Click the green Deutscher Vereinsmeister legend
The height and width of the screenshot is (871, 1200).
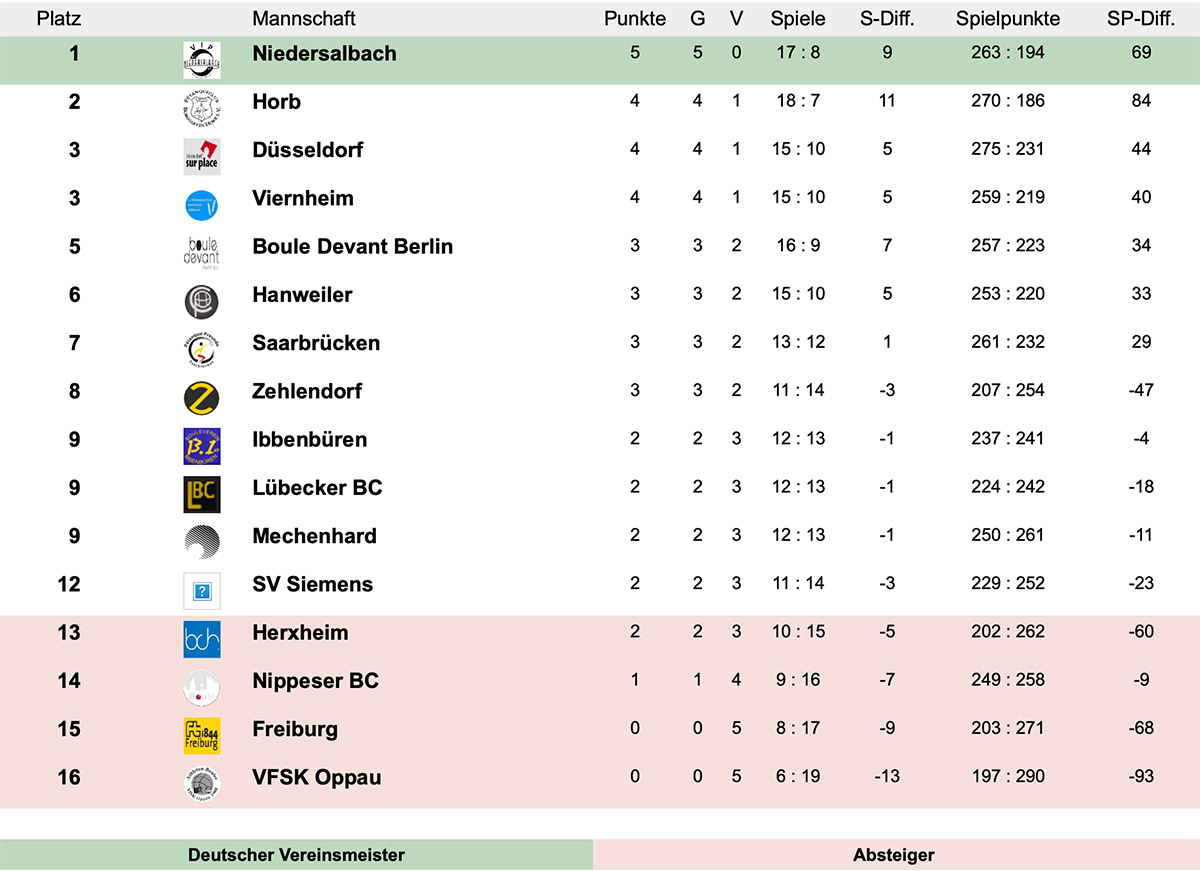pyautogui.click(x=296, y=855)
